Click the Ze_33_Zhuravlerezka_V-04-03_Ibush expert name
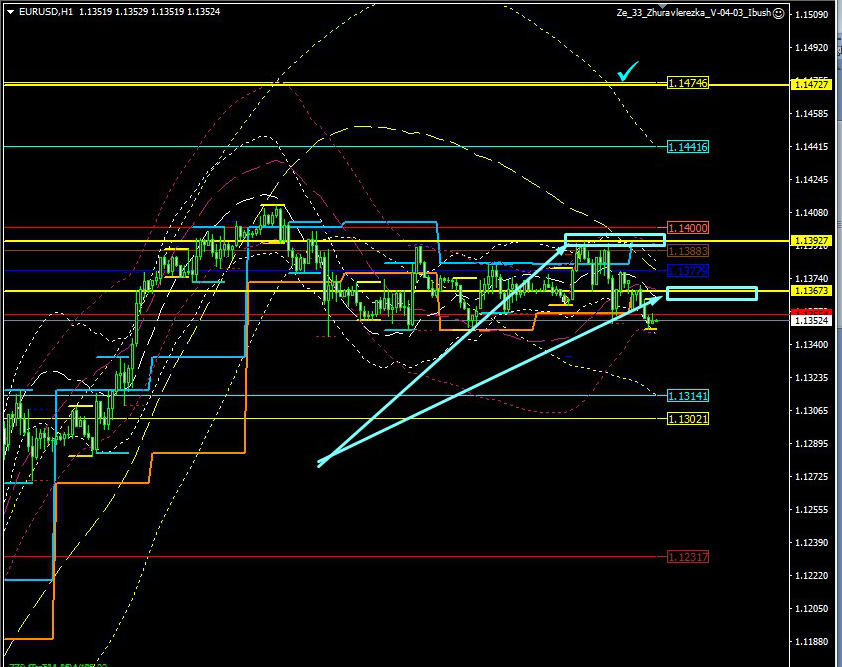842x667 pixels. [x=694, y=13]
